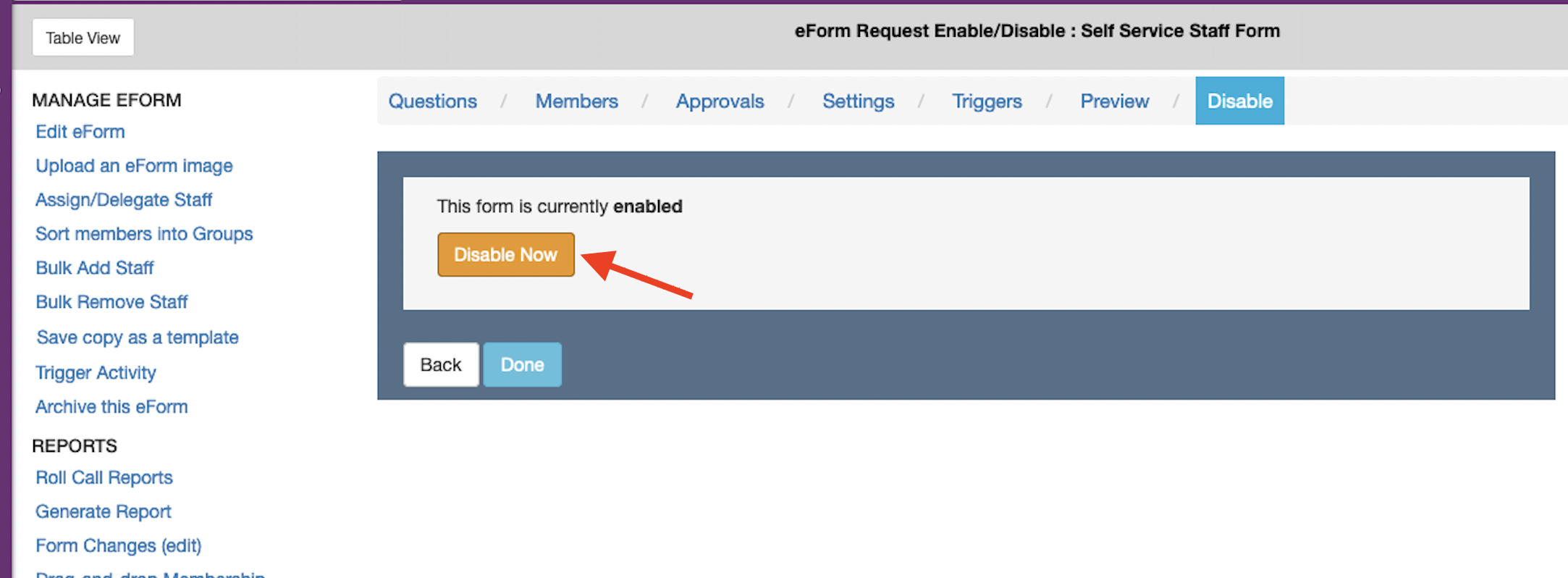This screenshot has height=578, width=1568.
Task: Open the Settings tab
Action: point(858,101)
